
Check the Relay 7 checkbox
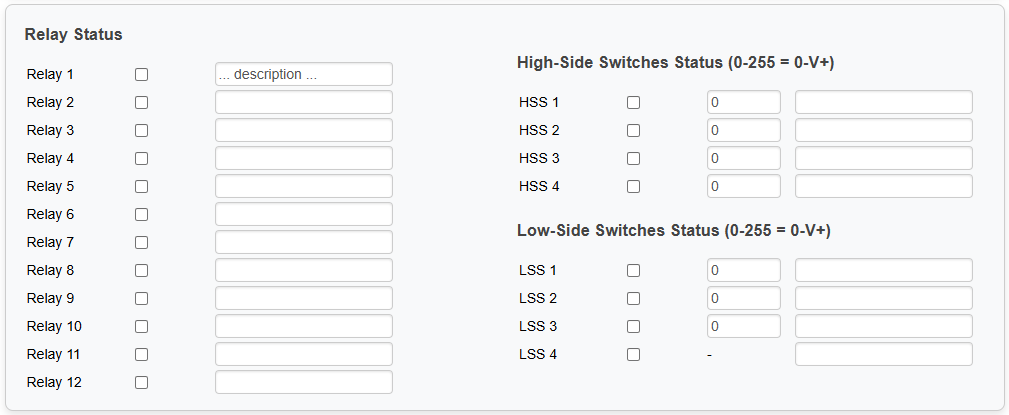(x=141, y=242)
